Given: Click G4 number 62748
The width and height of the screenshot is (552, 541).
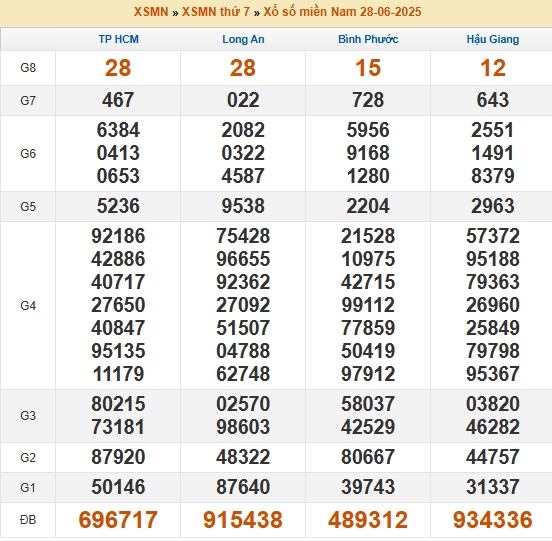Looking at the screenshot, I should (243, 374).
